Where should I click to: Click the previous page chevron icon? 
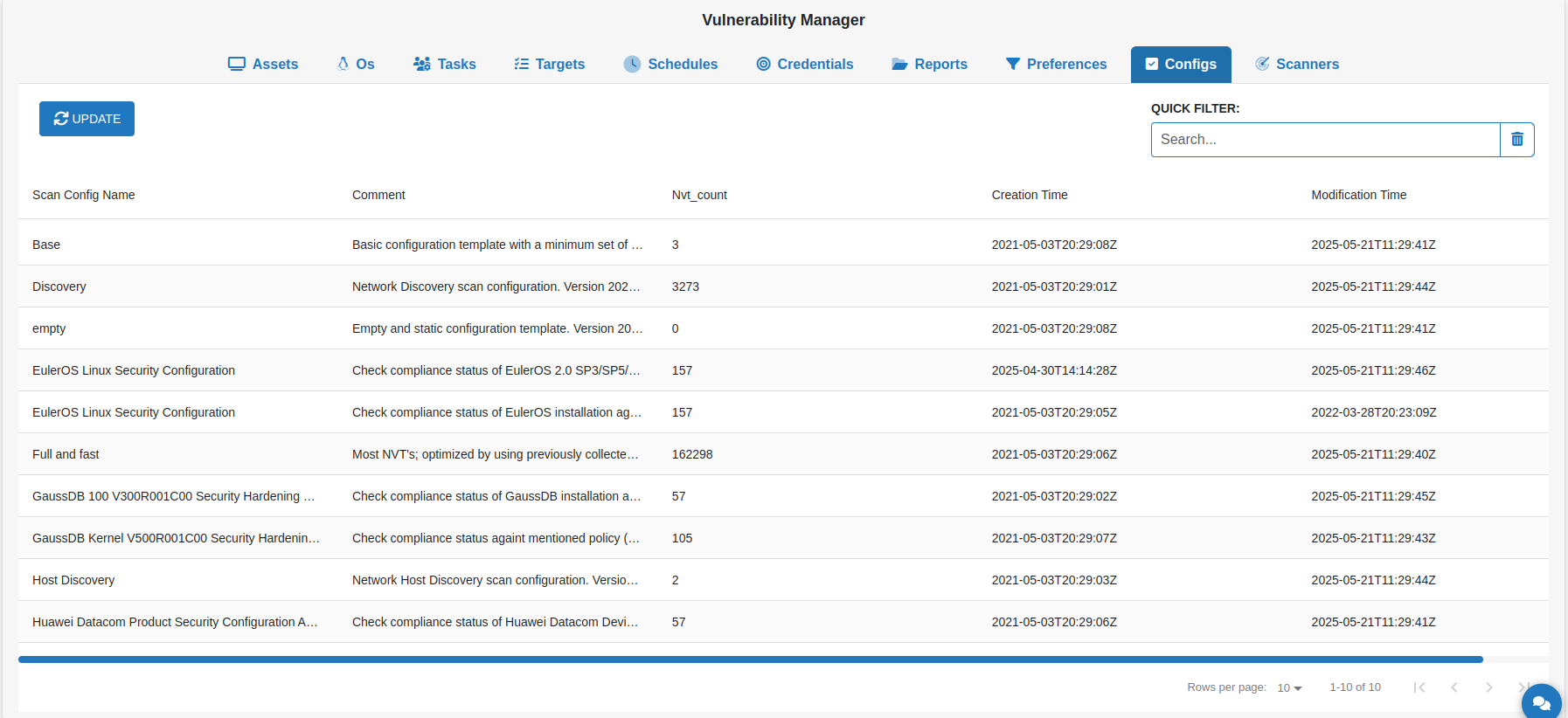[1454, 687]
